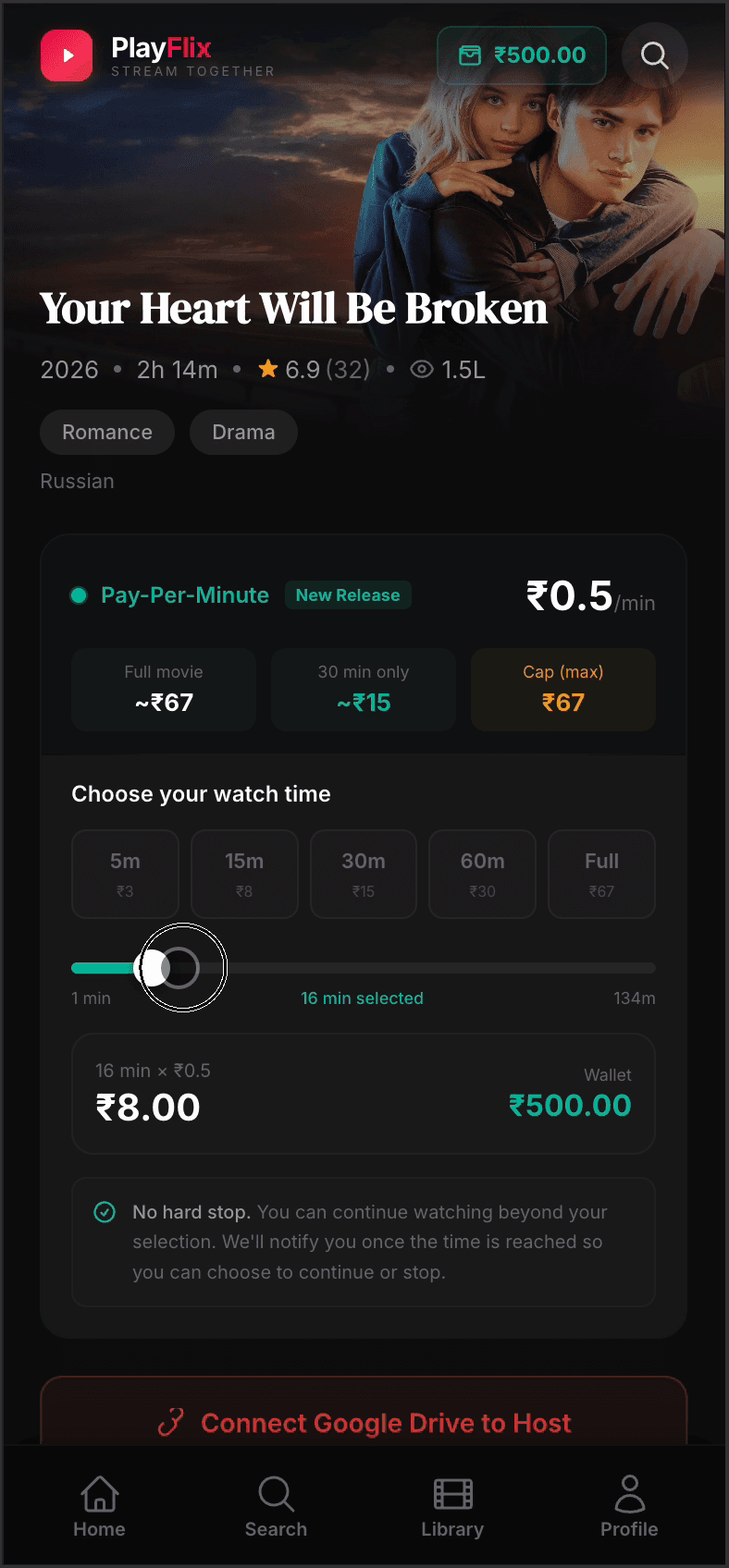Select the Library film icon in bottom nav
The height and width of the screenshot is (1568, 729).
click(452, 1493)
